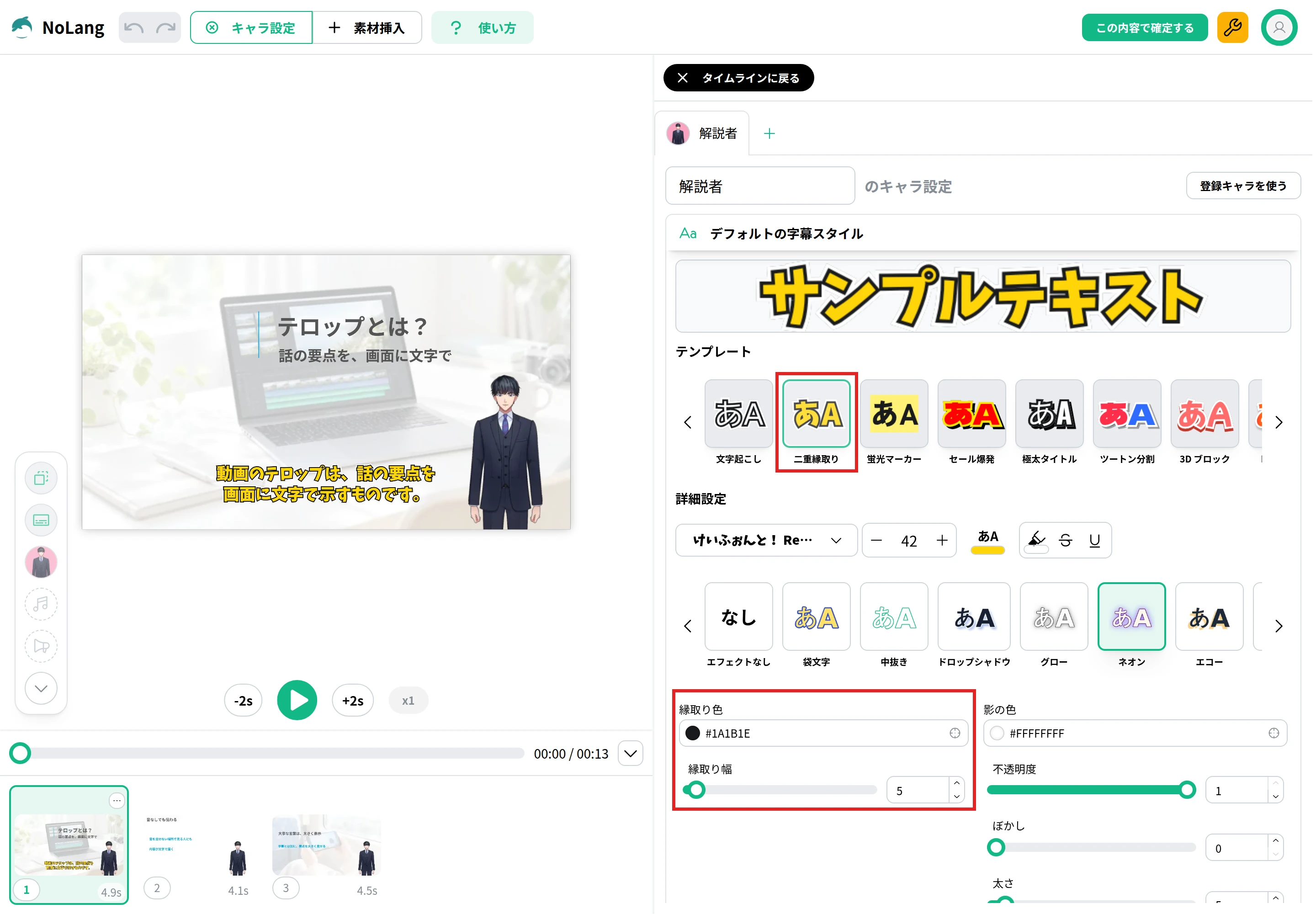Open the キャラ設定 tab
Image resolution: width=1316 pixels, height=914 pixels.
[251, 27]
